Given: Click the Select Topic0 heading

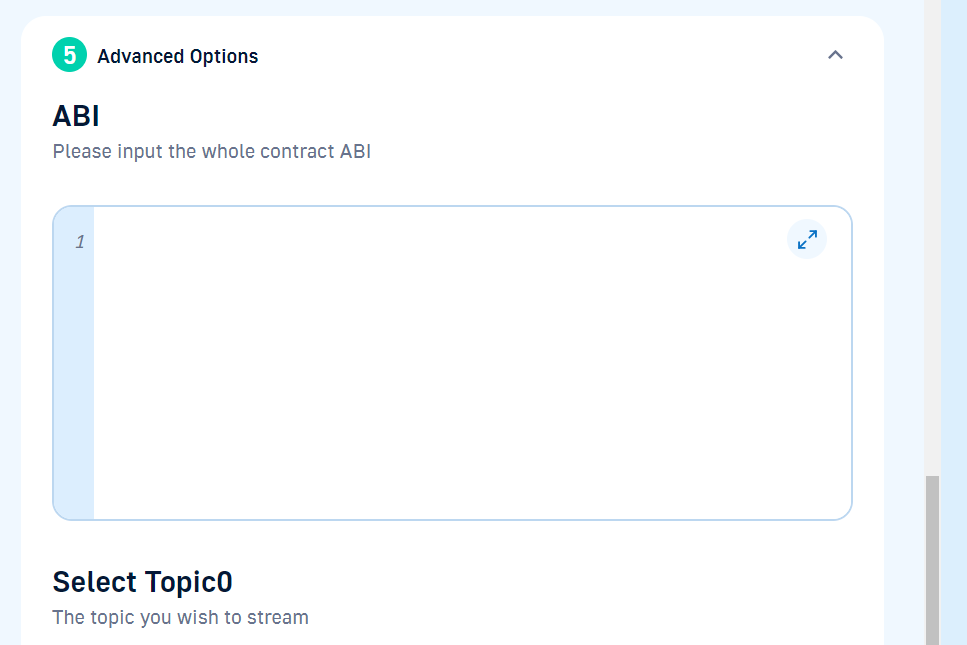Looking at the screenshot, I should [x=142, y=582].
